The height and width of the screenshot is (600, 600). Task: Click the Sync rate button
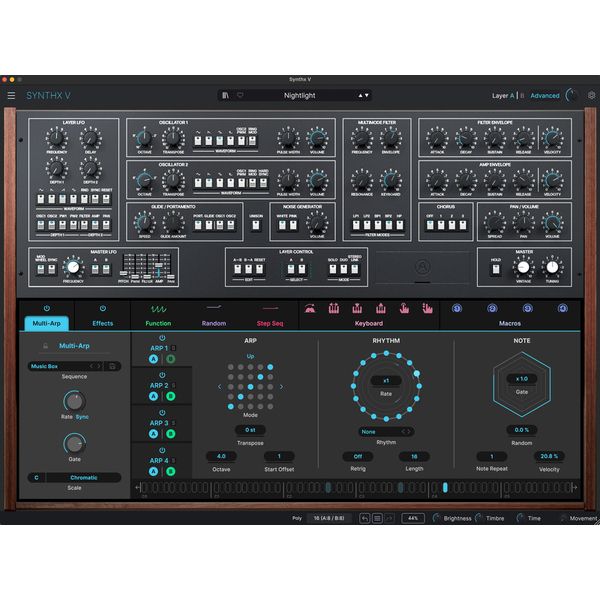tap(82, 417)
